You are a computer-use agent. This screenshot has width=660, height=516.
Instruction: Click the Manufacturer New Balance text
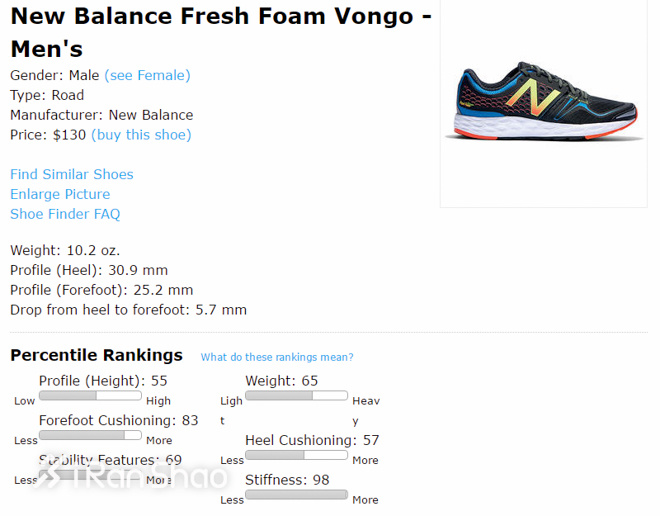tap(101, 115)
